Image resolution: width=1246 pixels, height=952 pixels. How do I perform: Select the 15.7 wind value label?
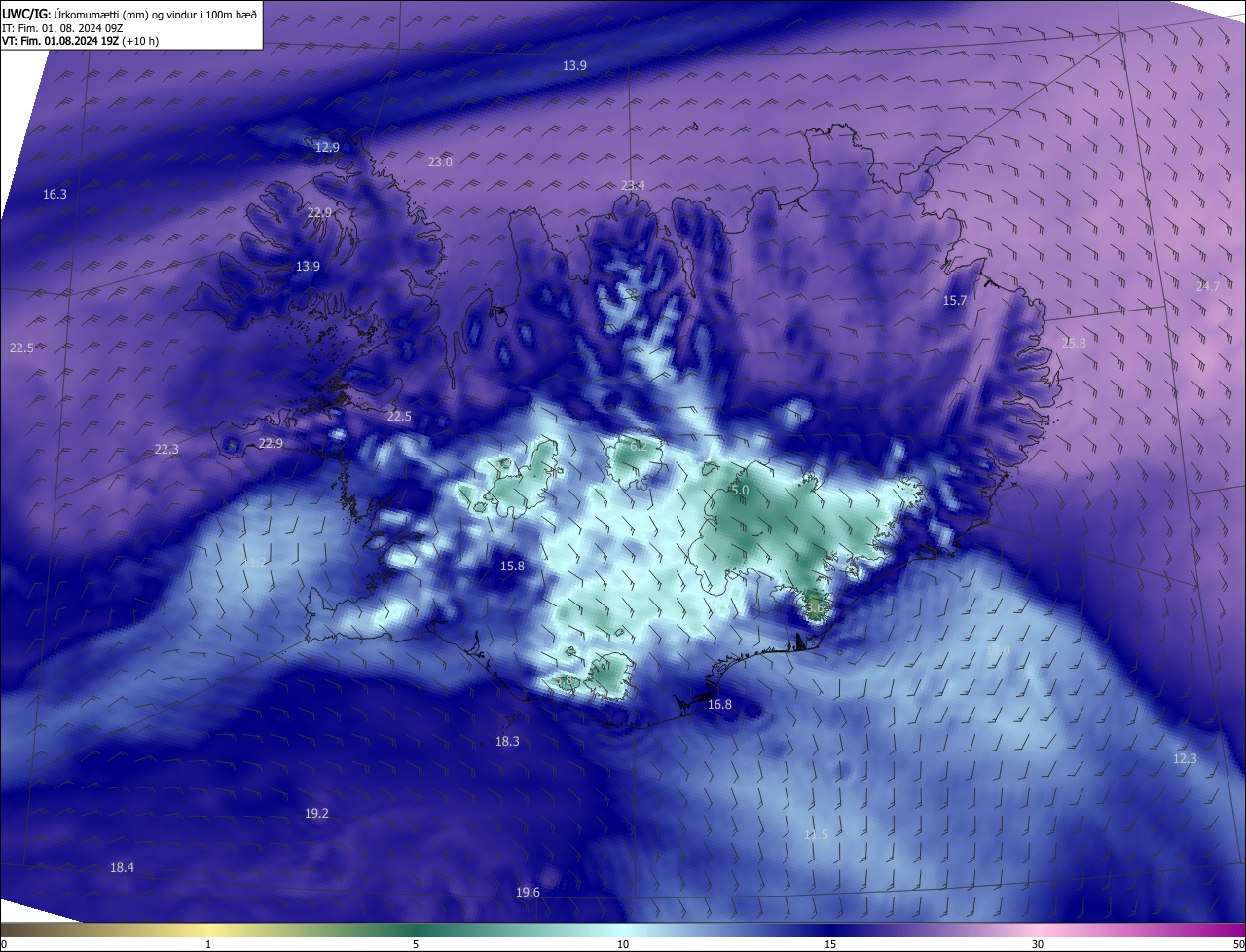pos(955,301)
